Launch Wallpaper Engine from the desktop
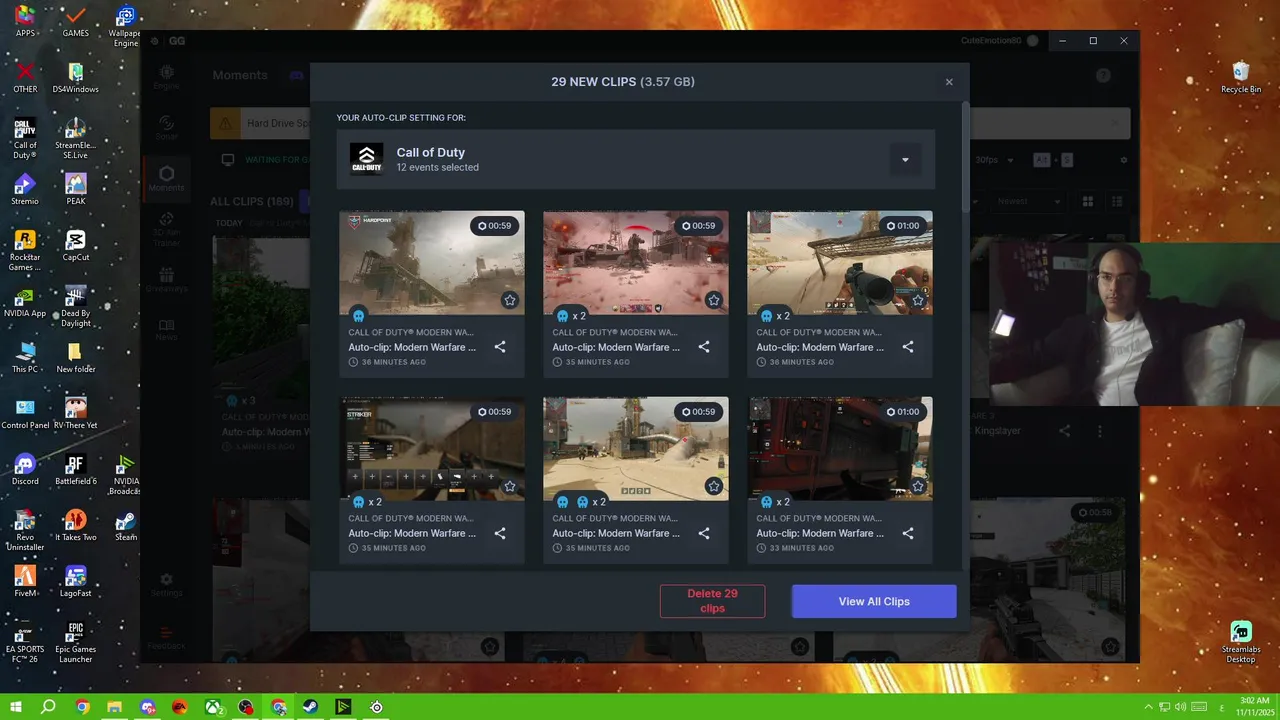This screenshot has width=1280, height=720. pyautogui.click(x=125, y=25)
